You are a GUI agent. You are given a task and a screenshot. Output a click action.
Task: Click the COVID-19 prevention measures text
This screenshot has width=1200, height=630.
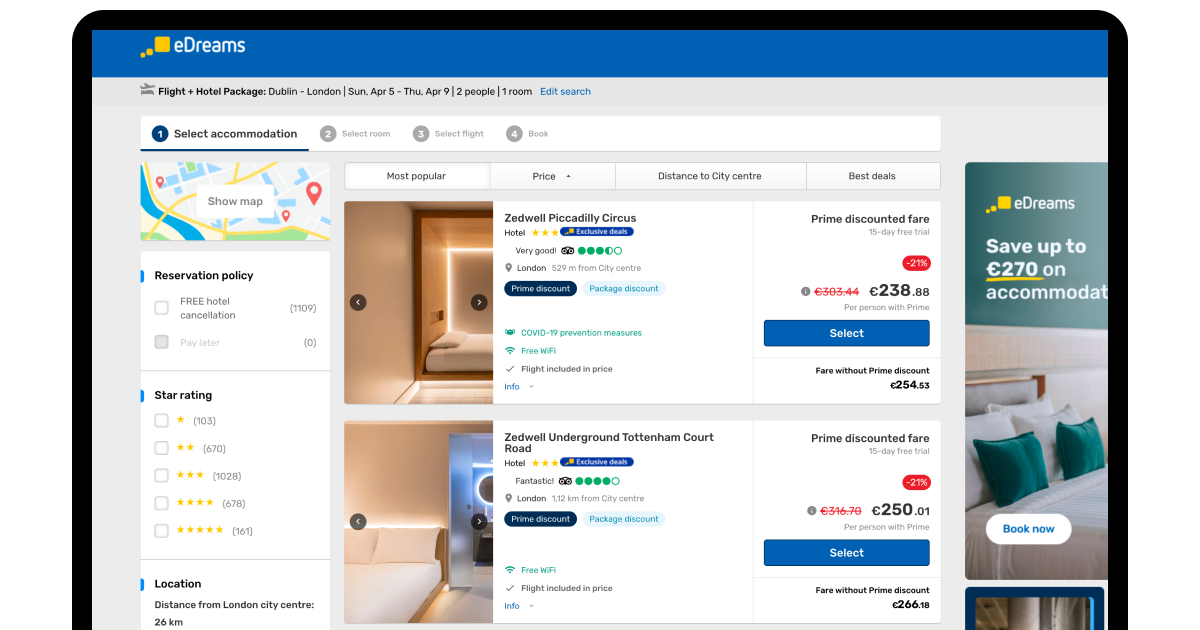pos(581,333)
